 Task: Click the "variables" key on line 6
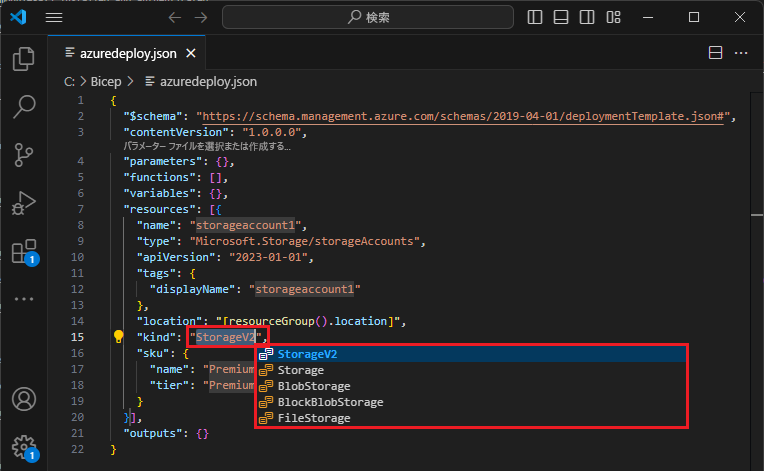coord(159,193)
